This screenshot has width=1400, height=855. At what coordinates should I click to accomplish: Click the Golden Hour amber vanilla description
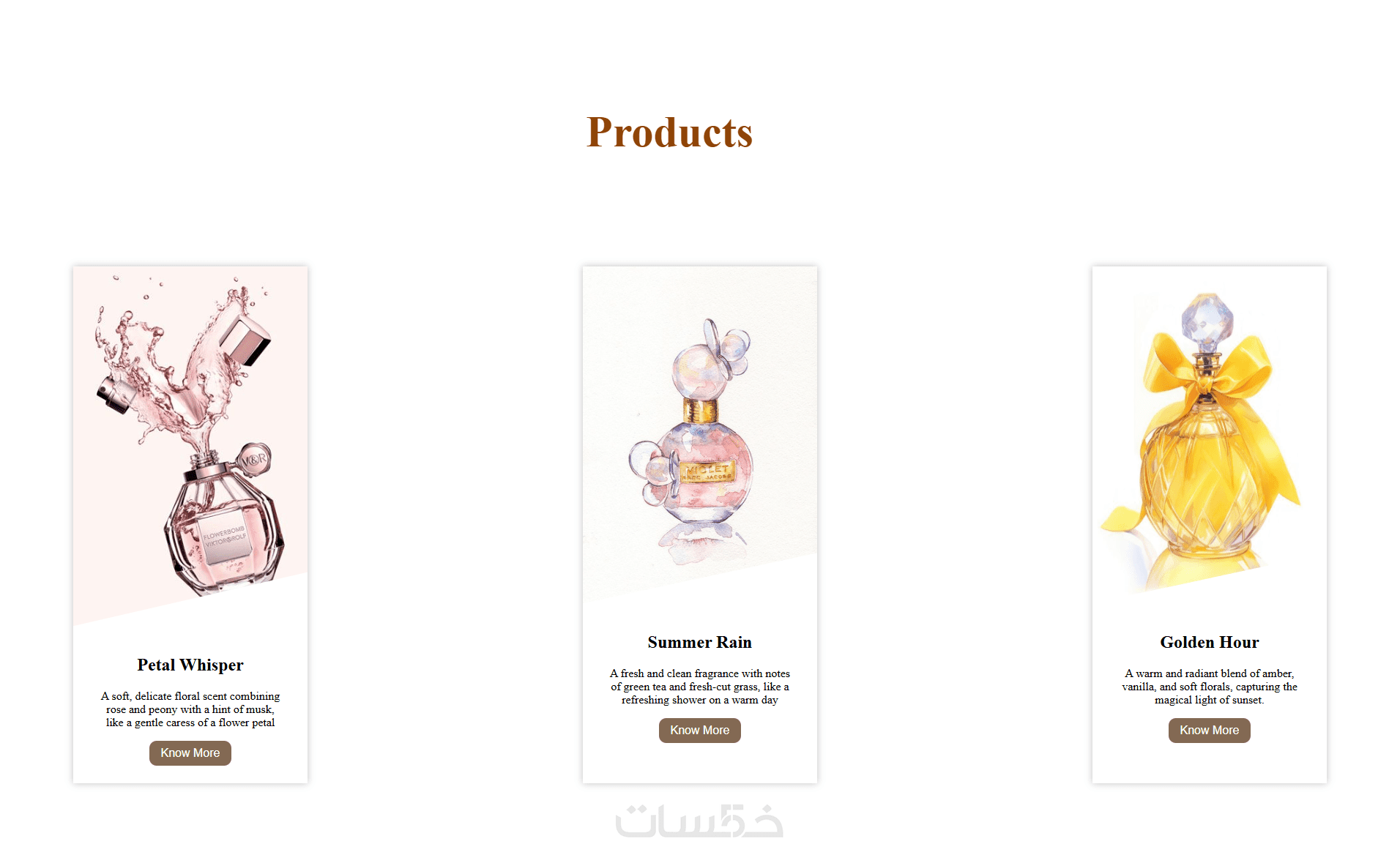(x=1210, y=686)
